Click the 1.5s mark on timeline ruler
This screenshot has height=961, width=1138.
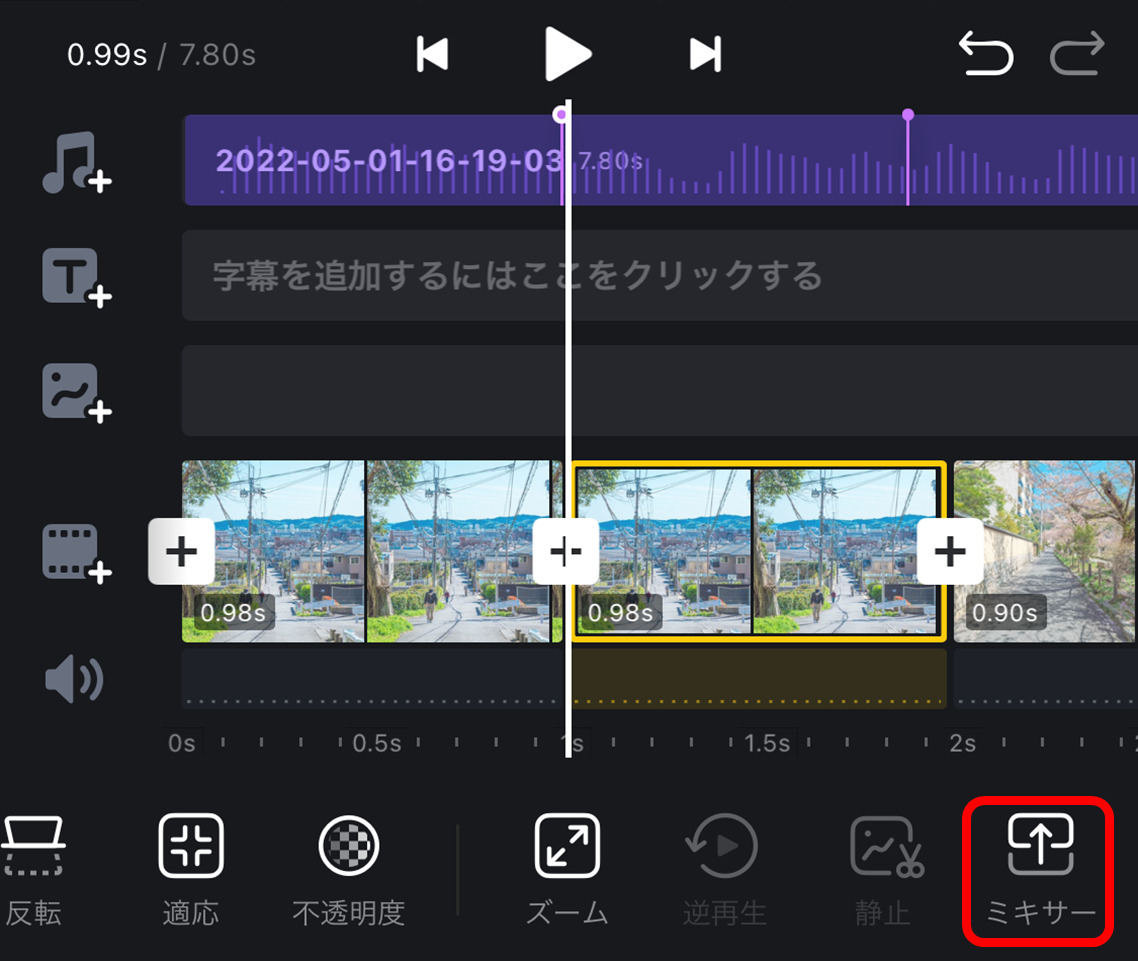(x=767, y=743)
